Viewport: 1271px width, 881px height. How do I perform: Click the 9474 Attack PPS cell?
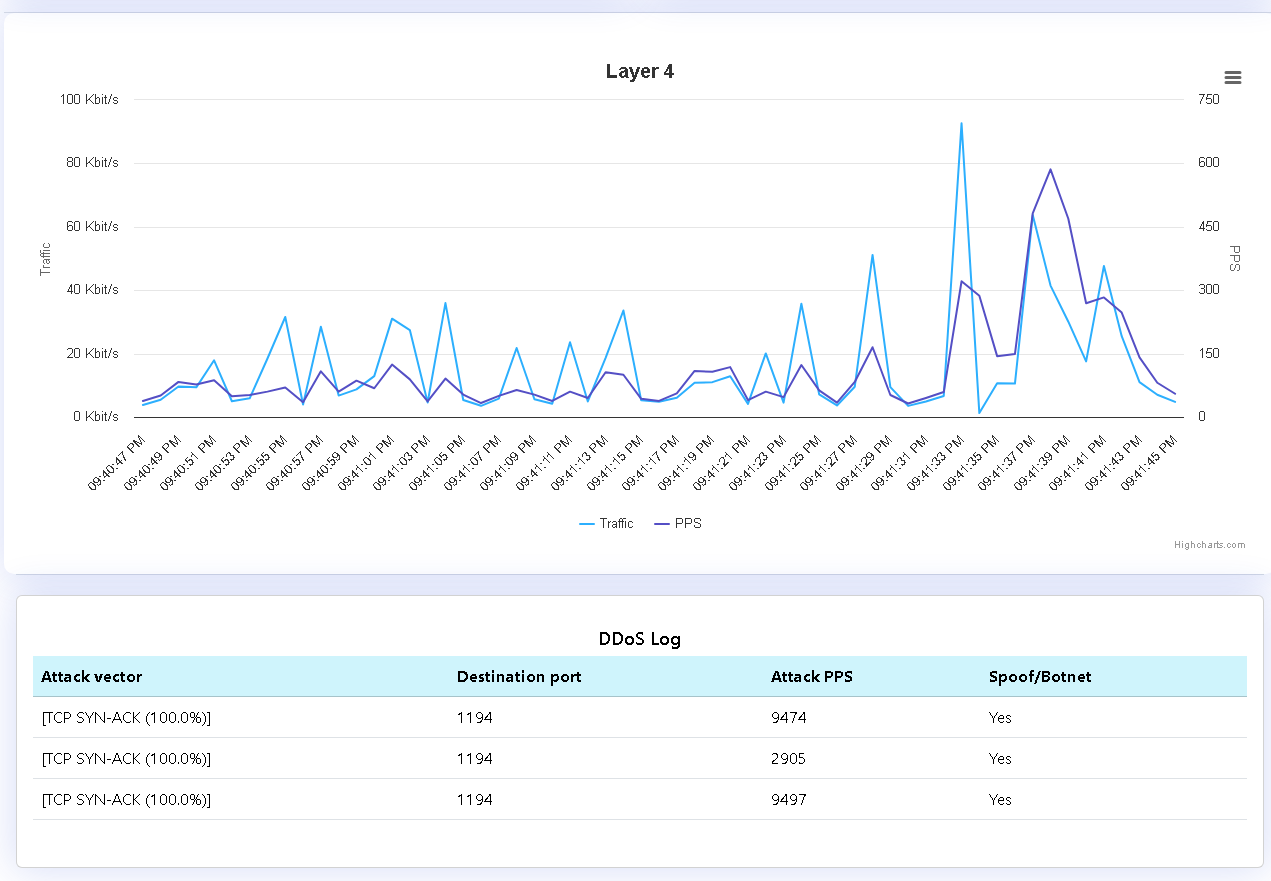pos(788,718)
